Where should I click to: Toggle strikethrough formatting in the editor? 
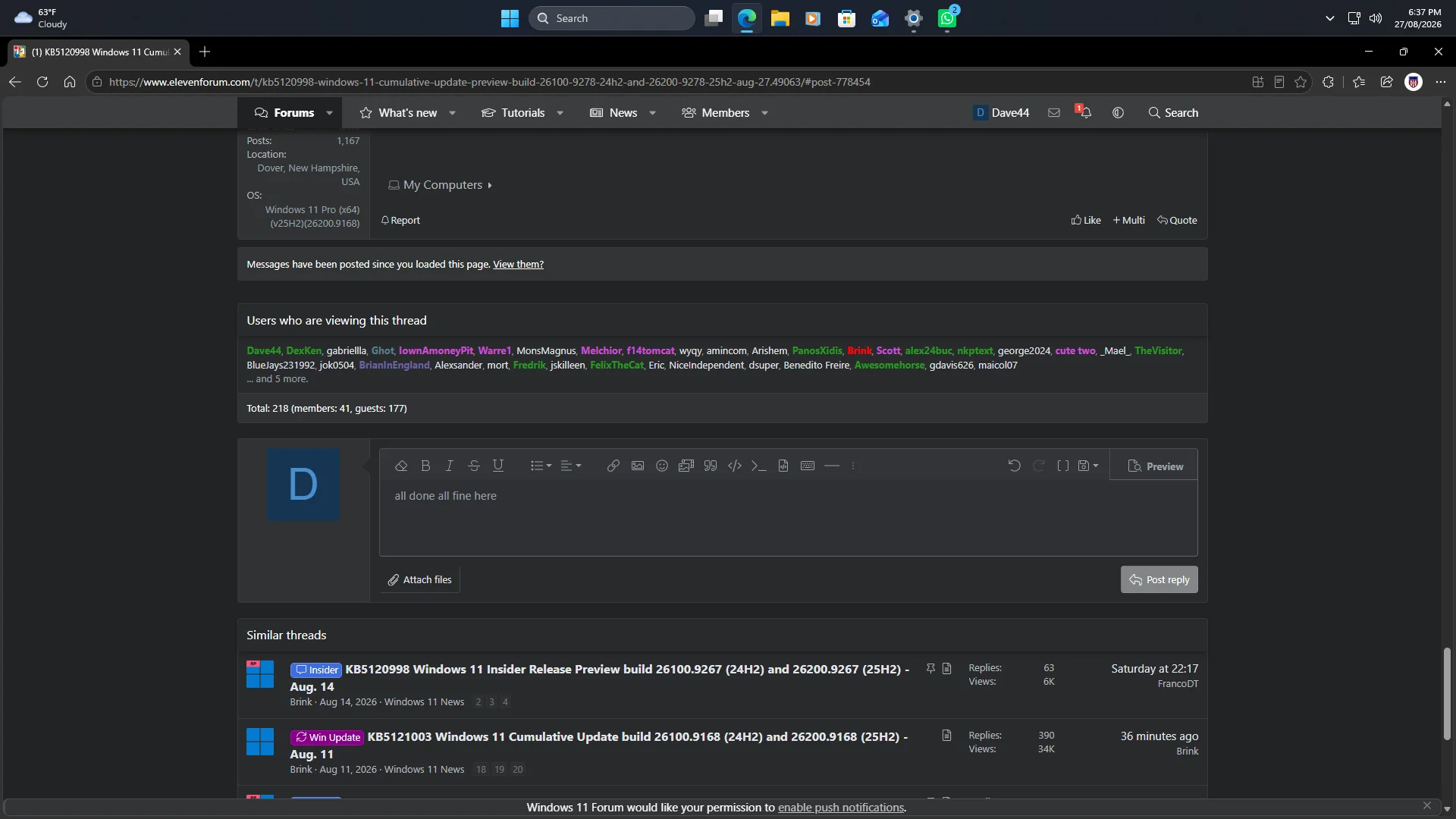tap(474, 466)
